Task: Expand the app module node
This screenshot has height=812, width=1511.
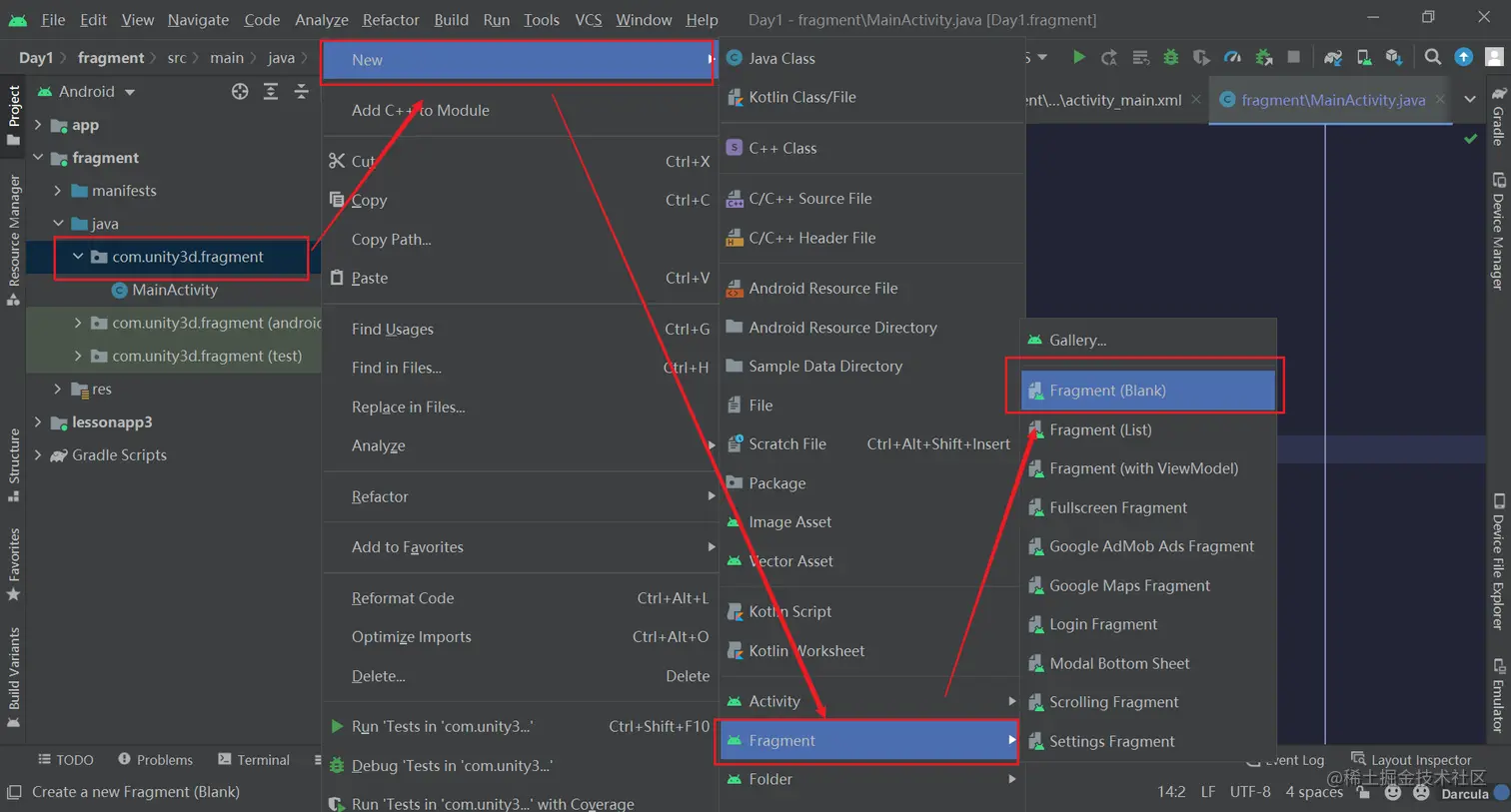Action: [x=38, y=125]
